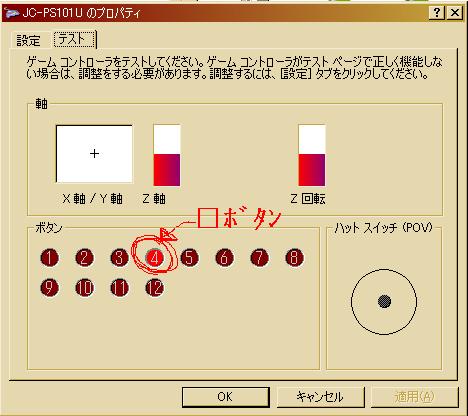
Task: Click the Z軸 level bar
Action: click(167, 155)
